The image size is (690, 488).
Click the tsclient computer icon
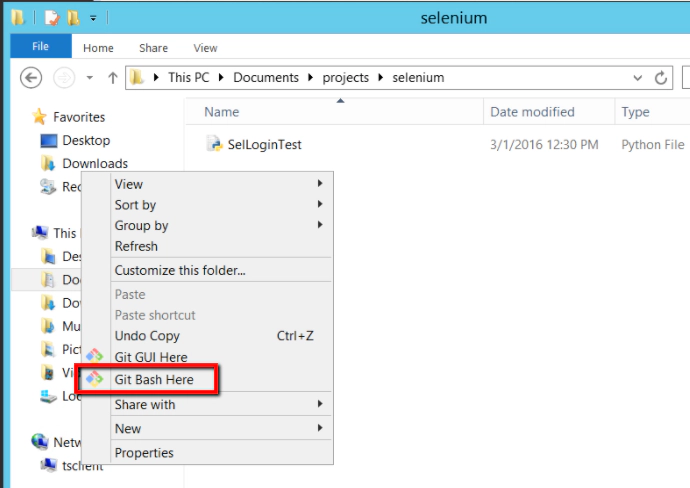pyautogui.click(x=48, y=464)
